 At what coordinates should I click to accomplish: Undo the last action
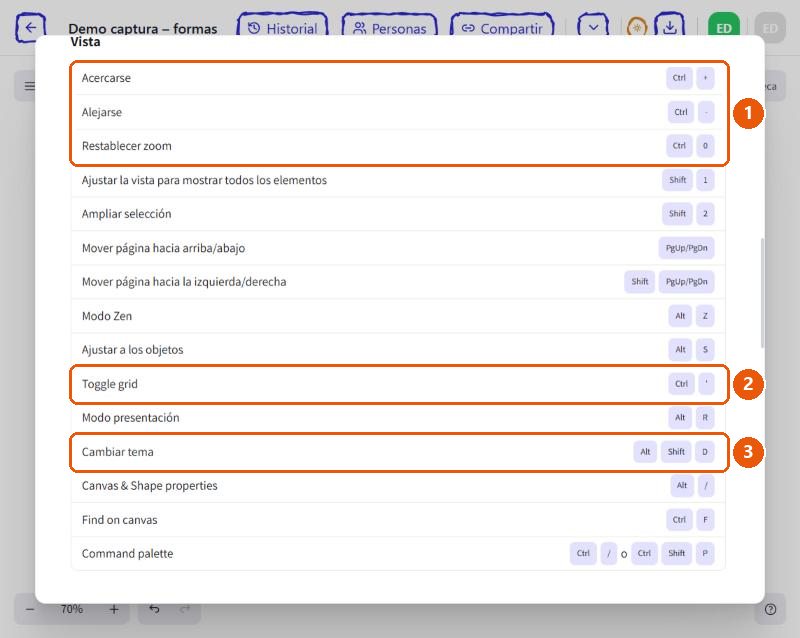tap(154, 609)
